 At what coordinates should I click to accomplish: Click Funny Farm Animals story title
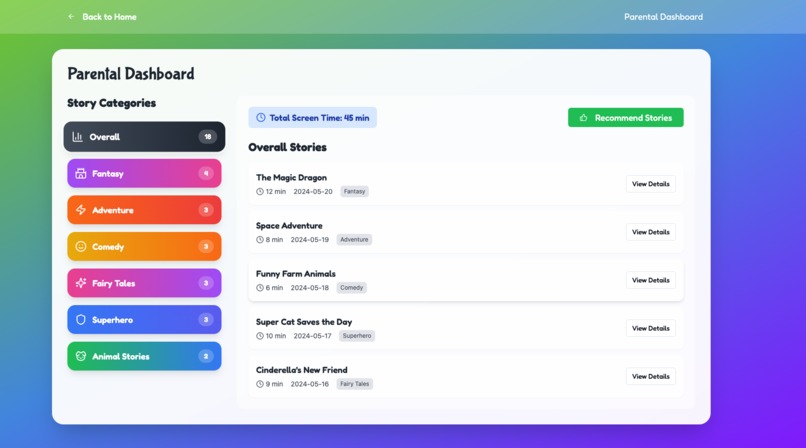(296, 274)
